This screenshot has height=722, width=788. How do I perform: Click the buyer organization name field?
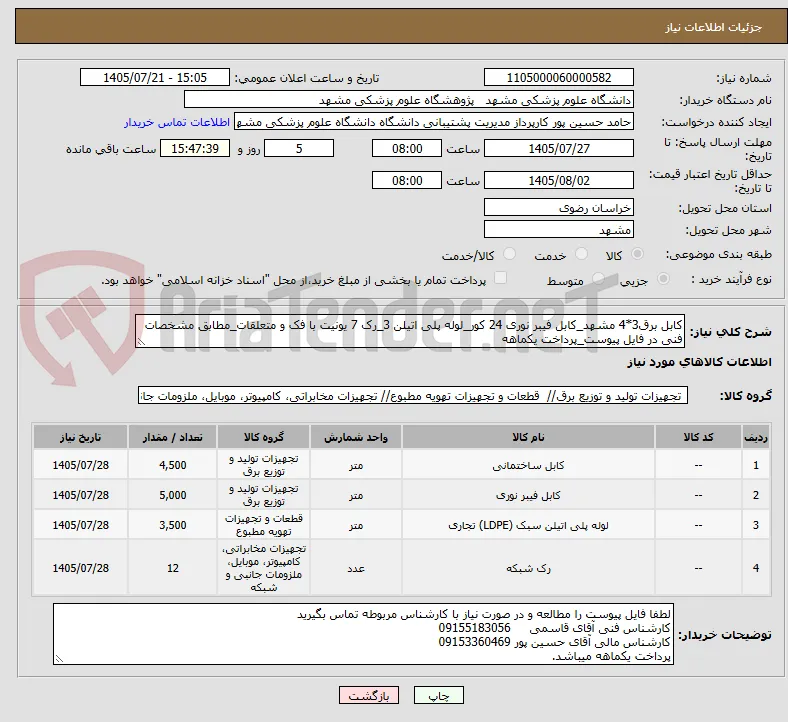click(x=409, y=100)
